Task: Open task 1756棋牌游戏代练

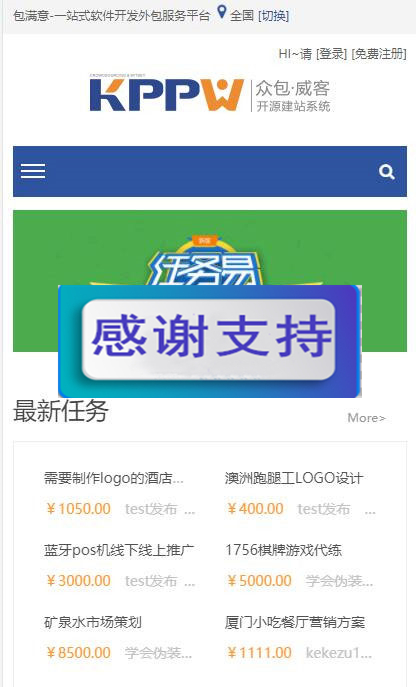Action: (284, 550)
